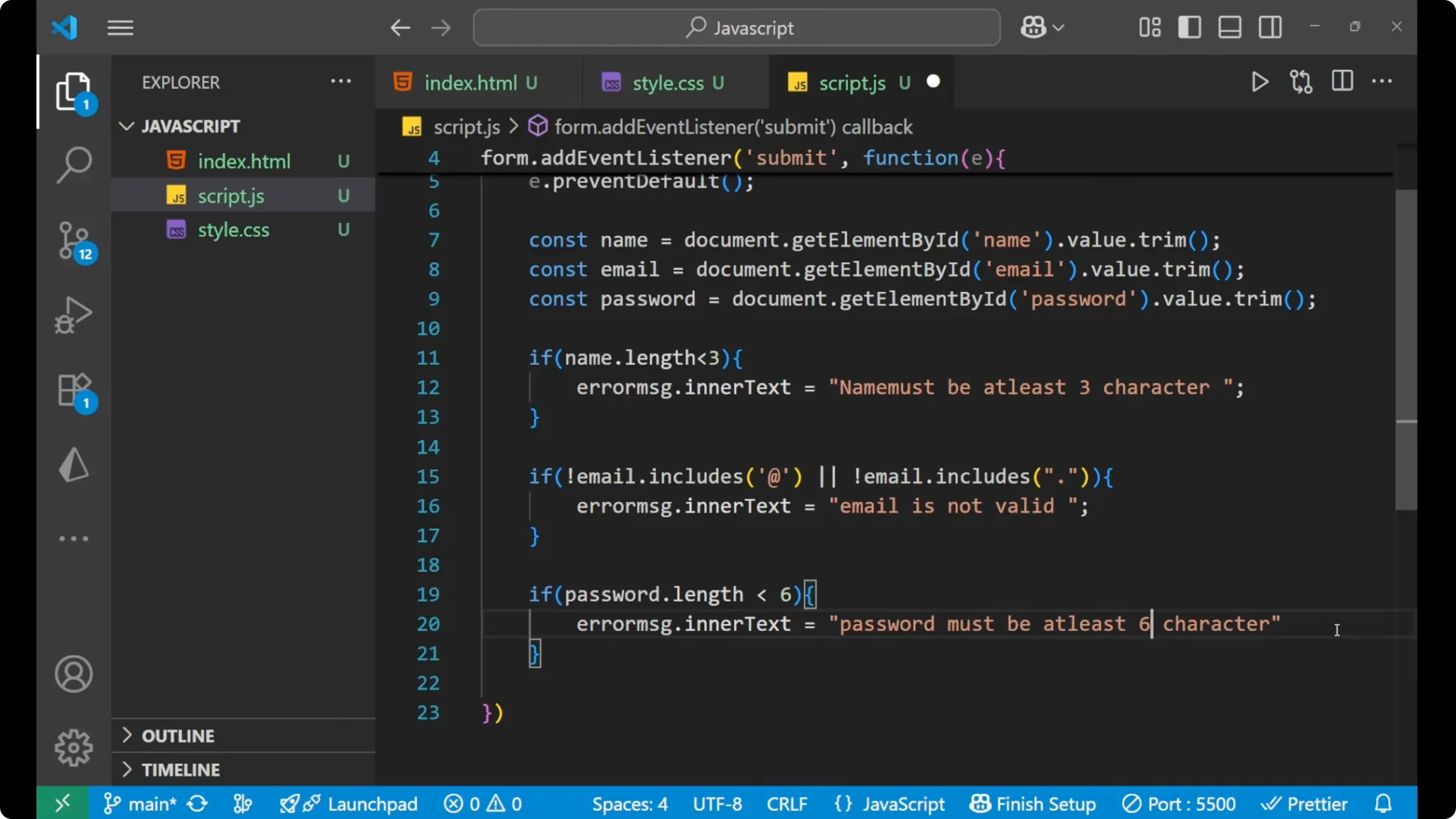This screenshot has width=1456, height=819.
Task: Expand the OUTLINE section
Action: click(177, 735)
